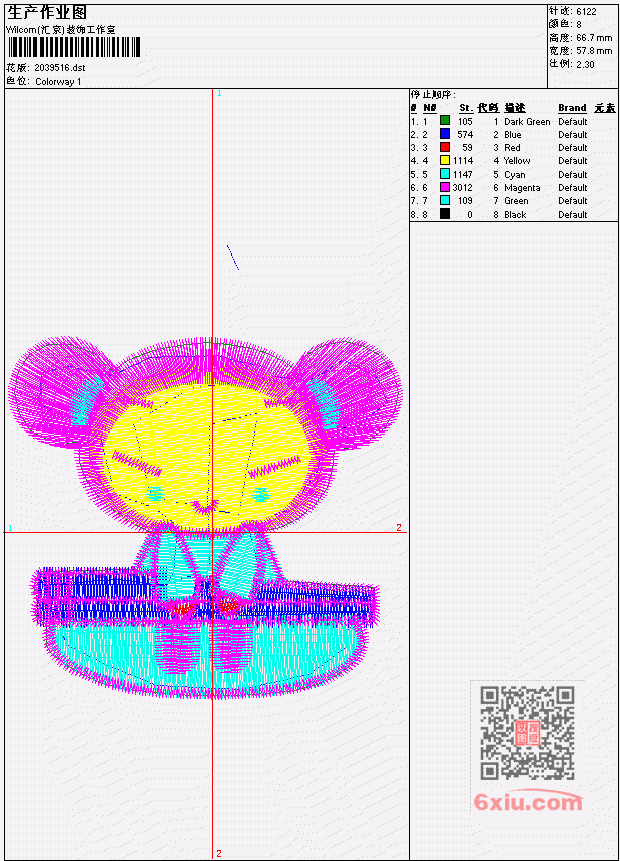Click stitch count 1114 in Yellow row

[x=463, y=161]
